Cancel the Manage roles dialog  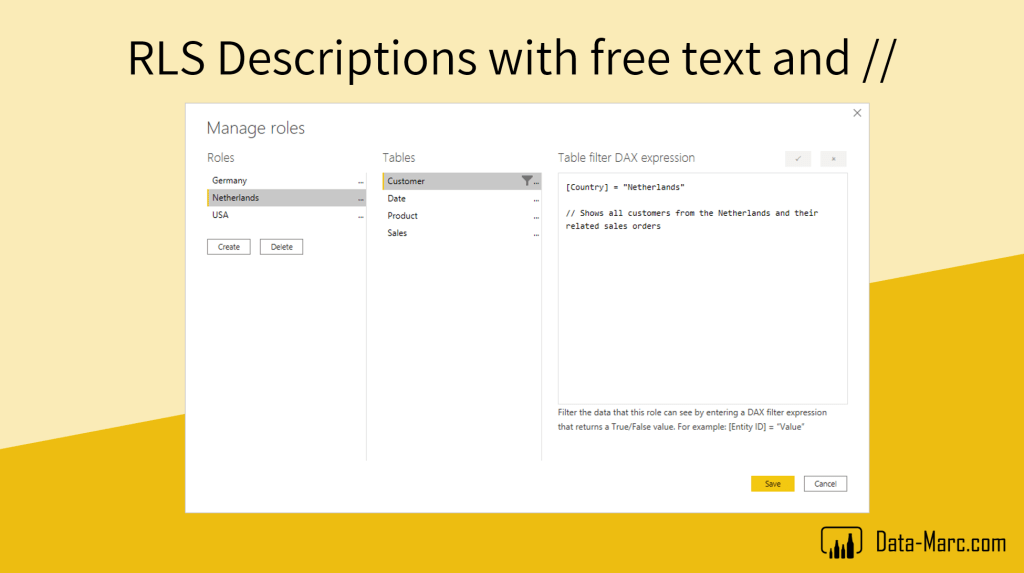click(825, 484)
